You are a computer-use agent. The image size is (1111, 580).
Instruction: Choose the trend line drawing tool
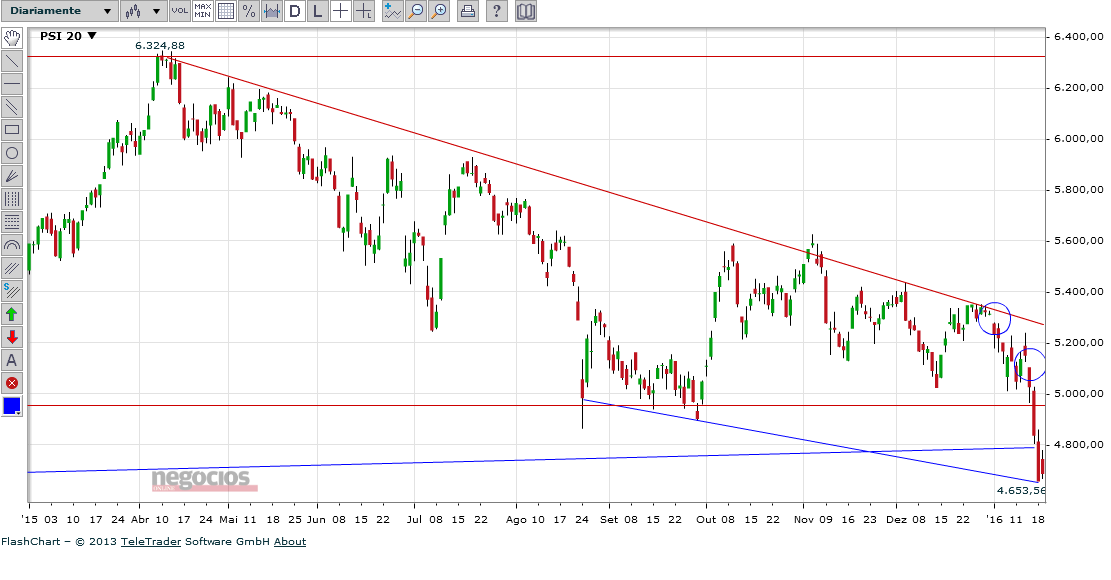(x=11, y=61)
